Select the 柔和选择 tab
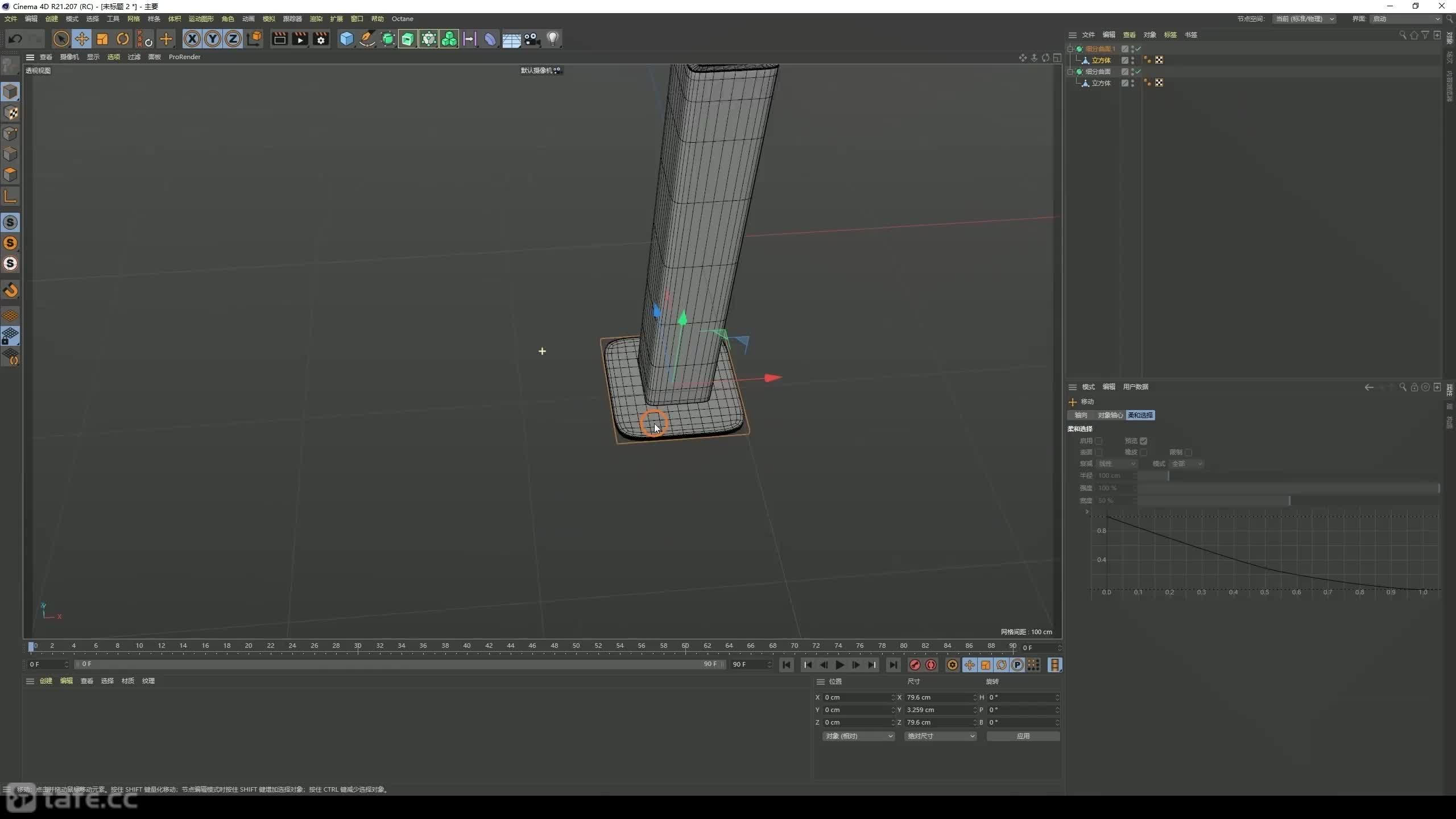 click(1140, 415)
